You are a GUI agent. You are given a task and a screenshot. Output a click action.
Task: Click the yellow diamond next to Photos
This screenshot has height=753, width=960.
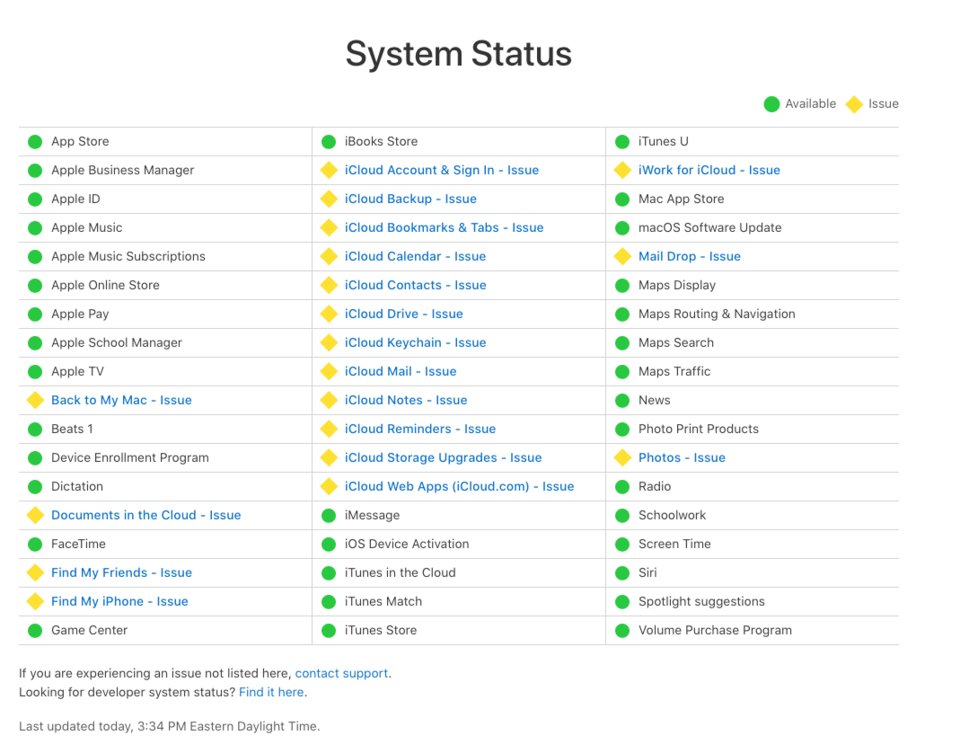pos(622,458)
